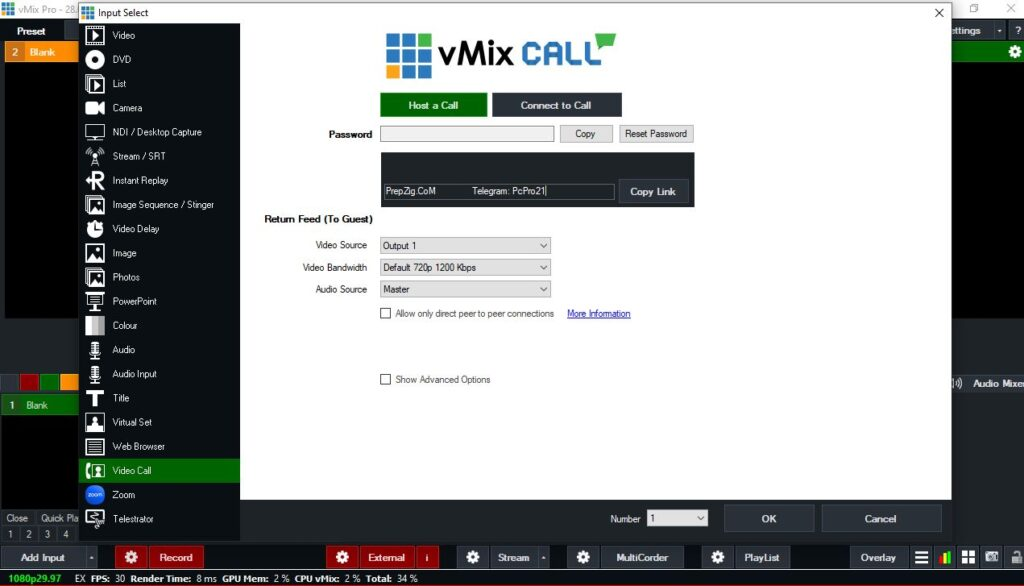
Task: Enable allow only direct peer to peer connections
Action: (385, 314)
